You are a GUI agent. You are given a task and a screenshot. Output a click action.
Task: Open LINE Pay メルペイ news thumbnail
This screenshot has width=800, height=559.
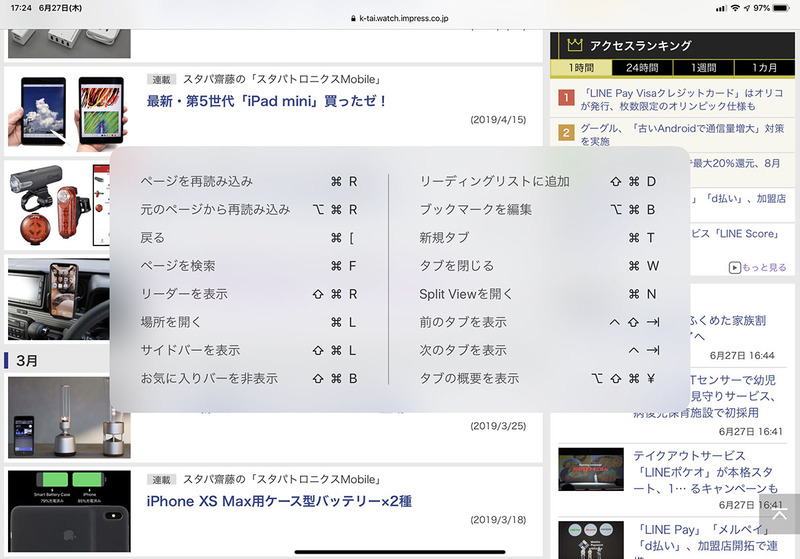(x=591, y=540)
